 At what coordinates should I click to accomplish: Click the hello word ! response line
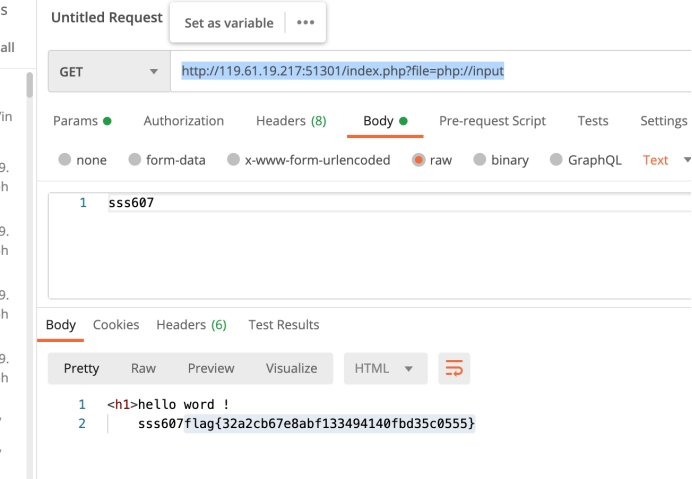click(168, 404)
